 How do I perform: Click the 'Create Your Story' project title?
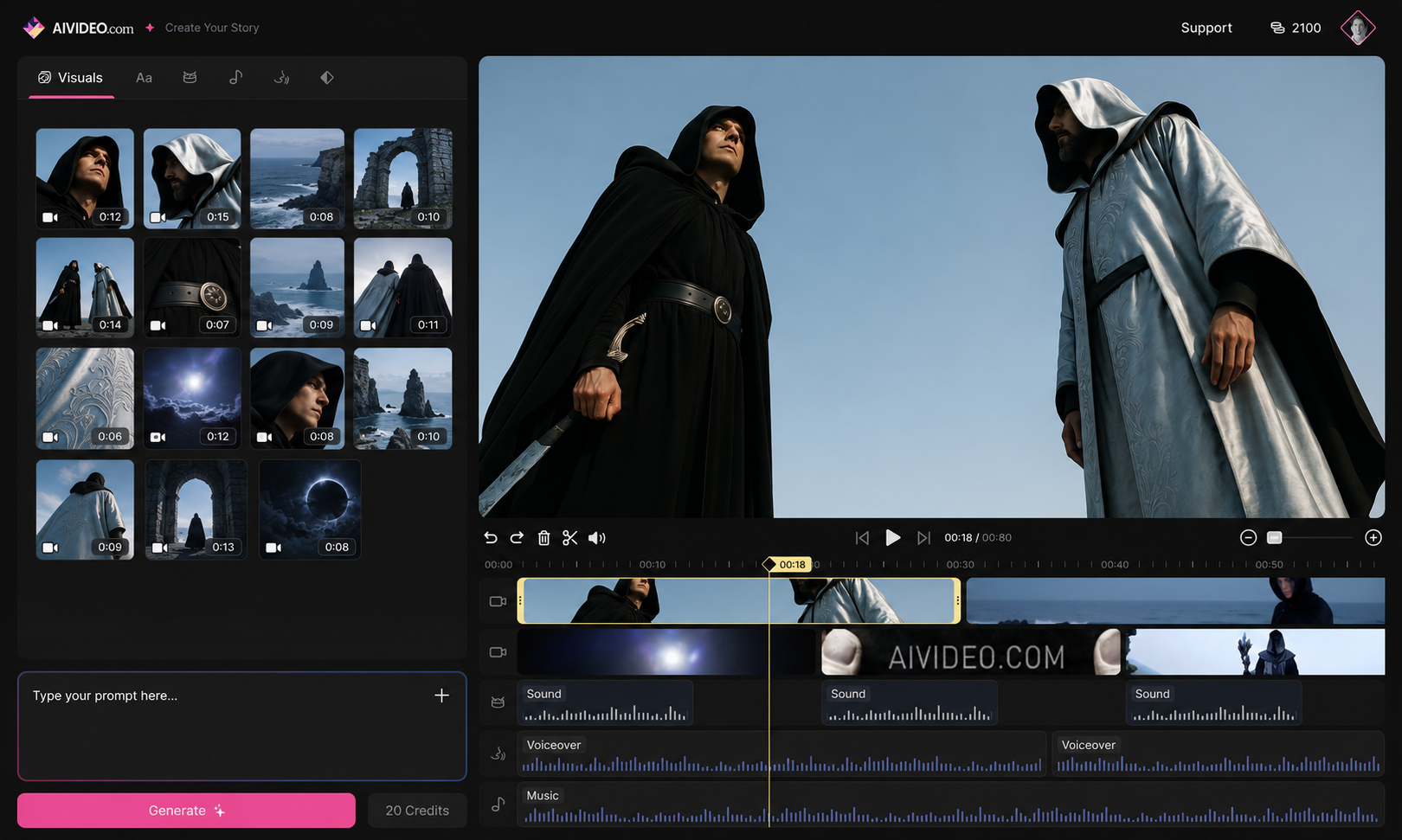(x=212, y=28)
